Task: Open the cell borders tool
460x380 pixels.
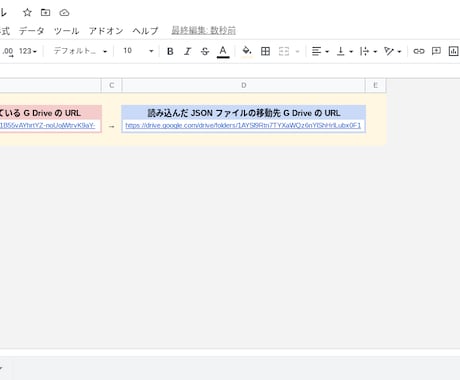Action: (265, 51)
